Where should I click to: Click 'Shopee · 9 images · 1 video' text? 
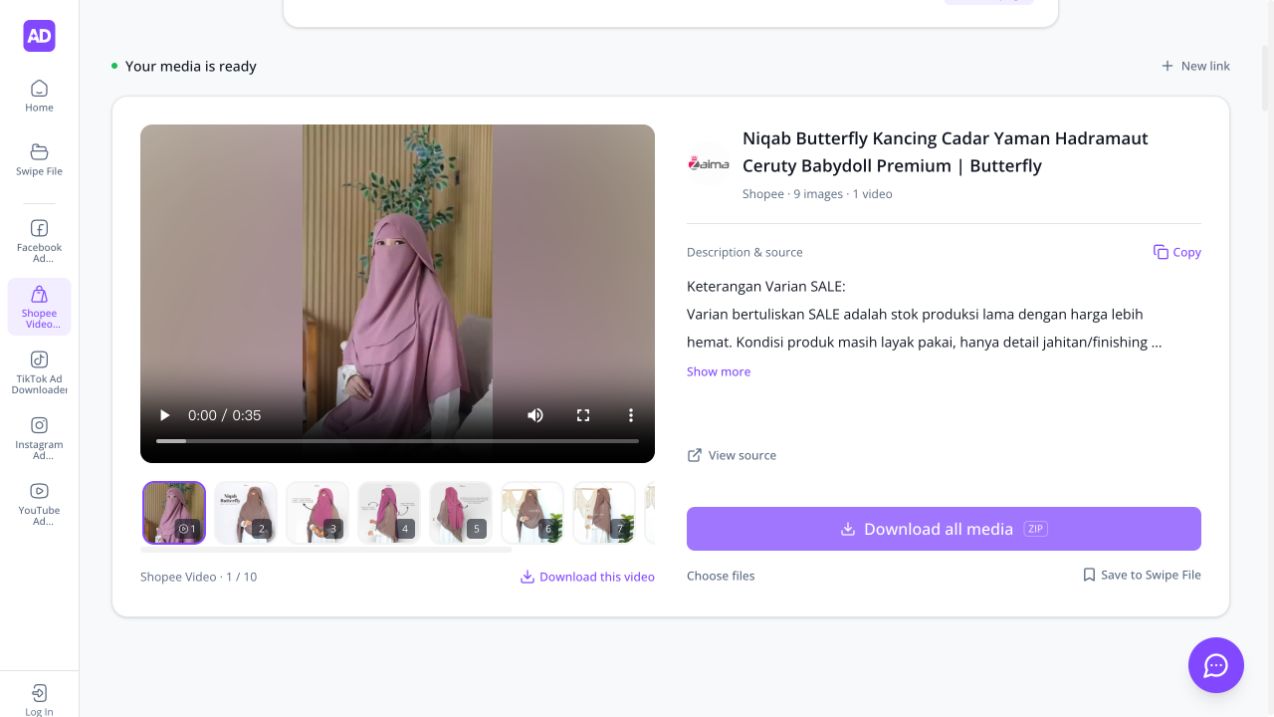tap(817, 194)
